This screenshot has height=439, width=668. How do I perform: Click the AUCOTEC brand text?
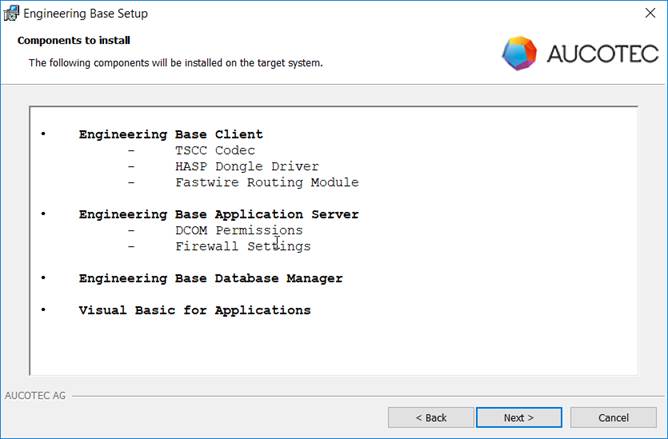tap(603, 54)
